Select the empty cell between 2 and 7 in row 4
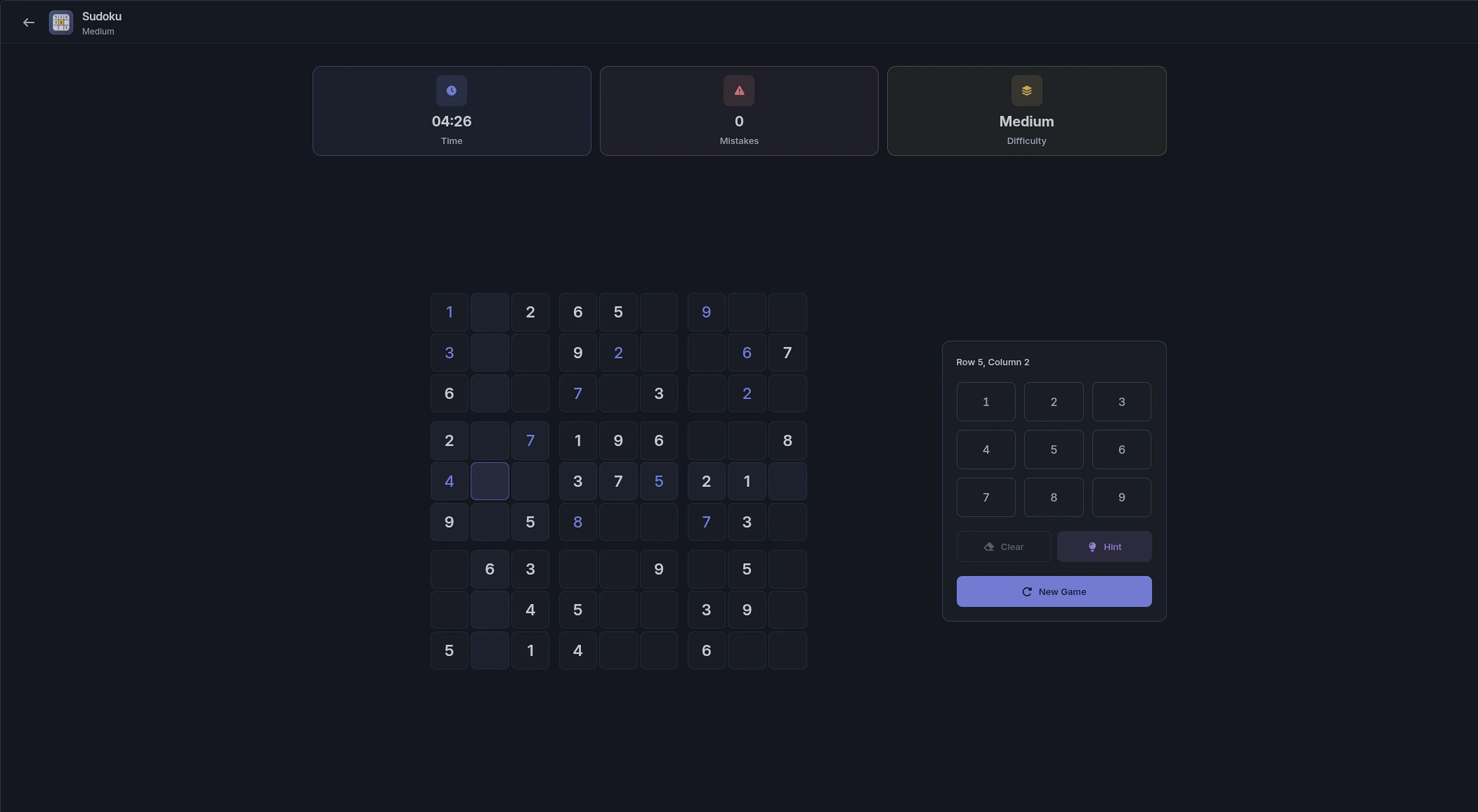This screenshot has height=812, width=1478. pyautogui.click(x=490, y=441)
